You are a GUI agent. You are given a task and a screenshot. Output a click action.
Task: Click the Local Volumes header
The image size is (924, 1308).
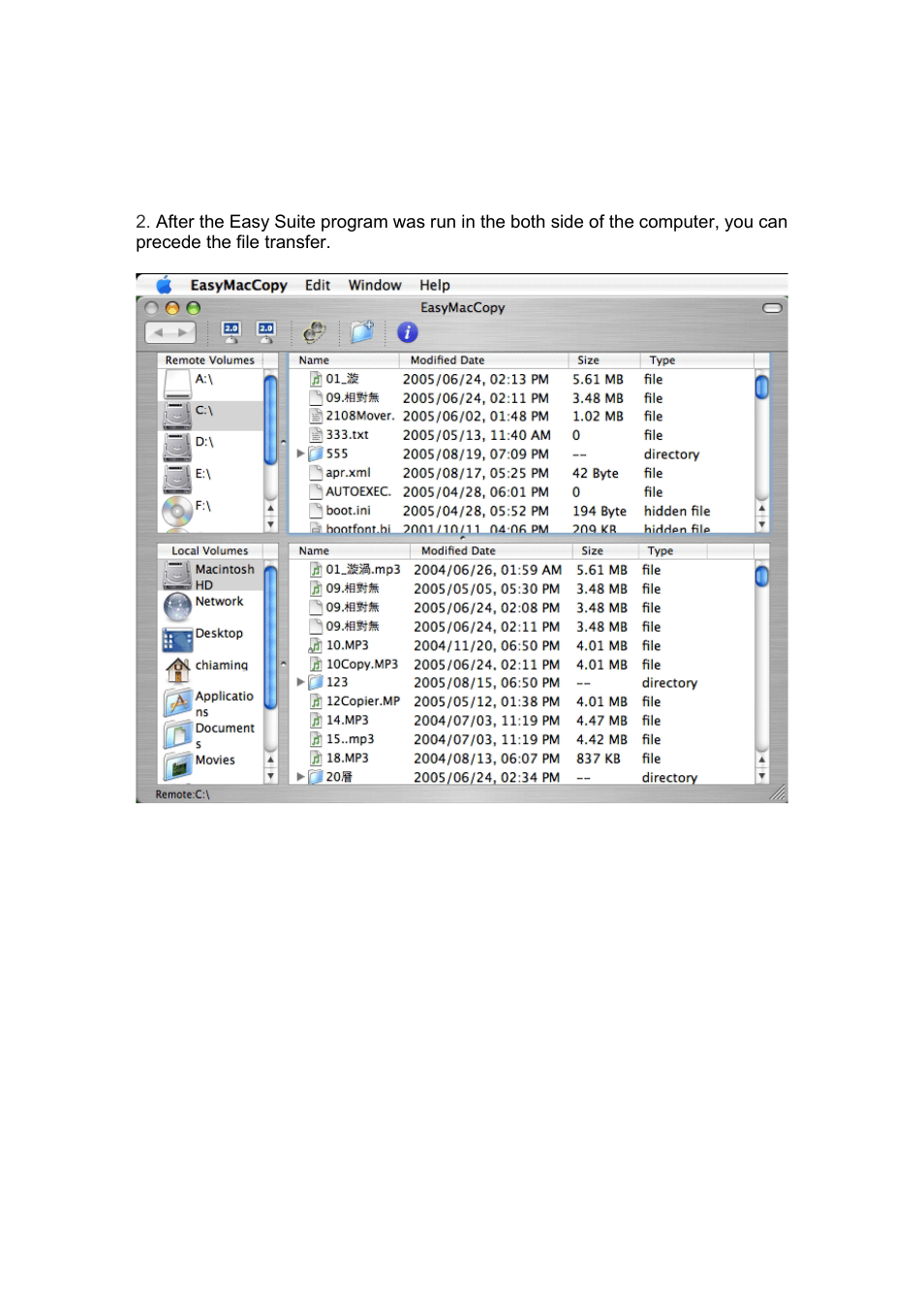(210, 550)
